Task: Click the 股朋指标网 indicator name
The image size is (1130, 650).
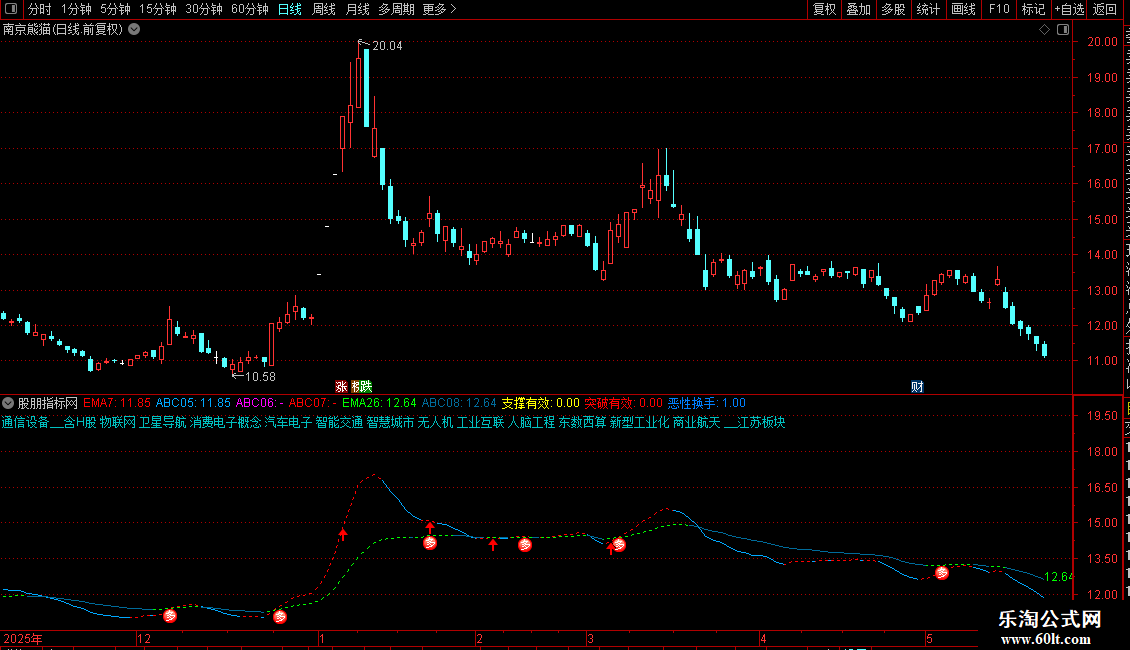Action: point(48,403)
